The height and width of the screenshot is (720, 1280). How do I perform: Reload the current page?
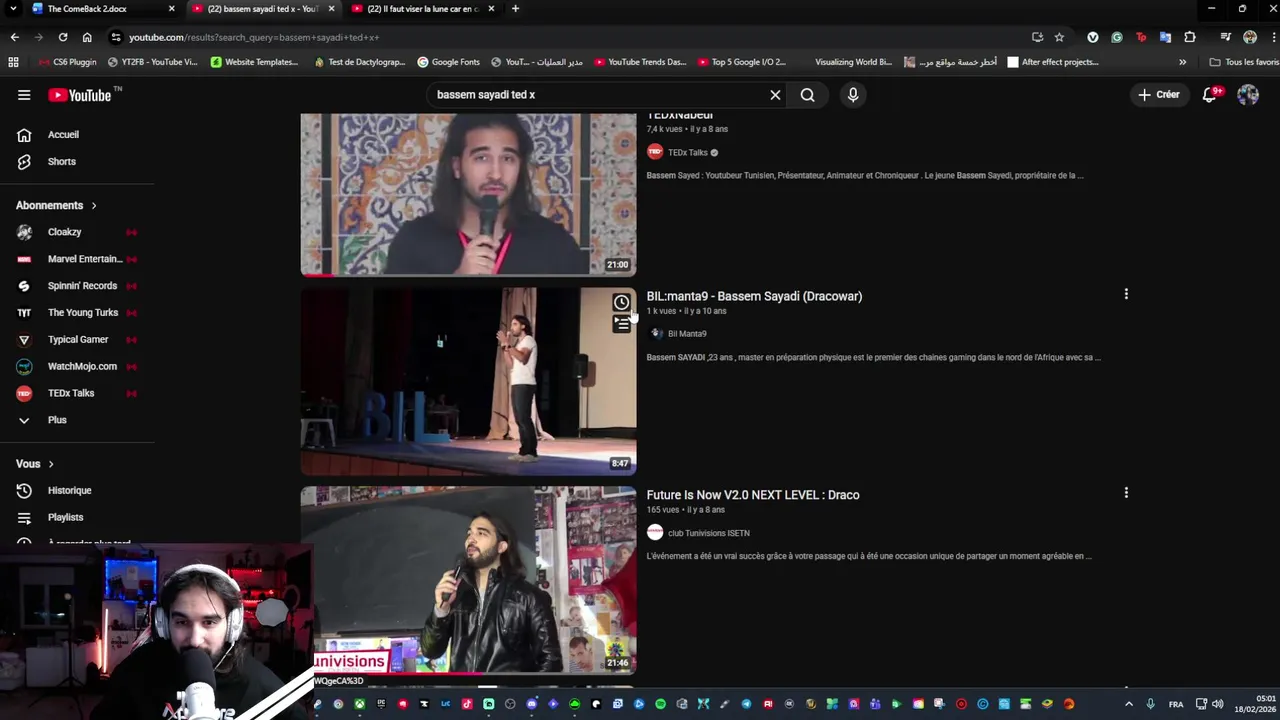click(63, 38)
